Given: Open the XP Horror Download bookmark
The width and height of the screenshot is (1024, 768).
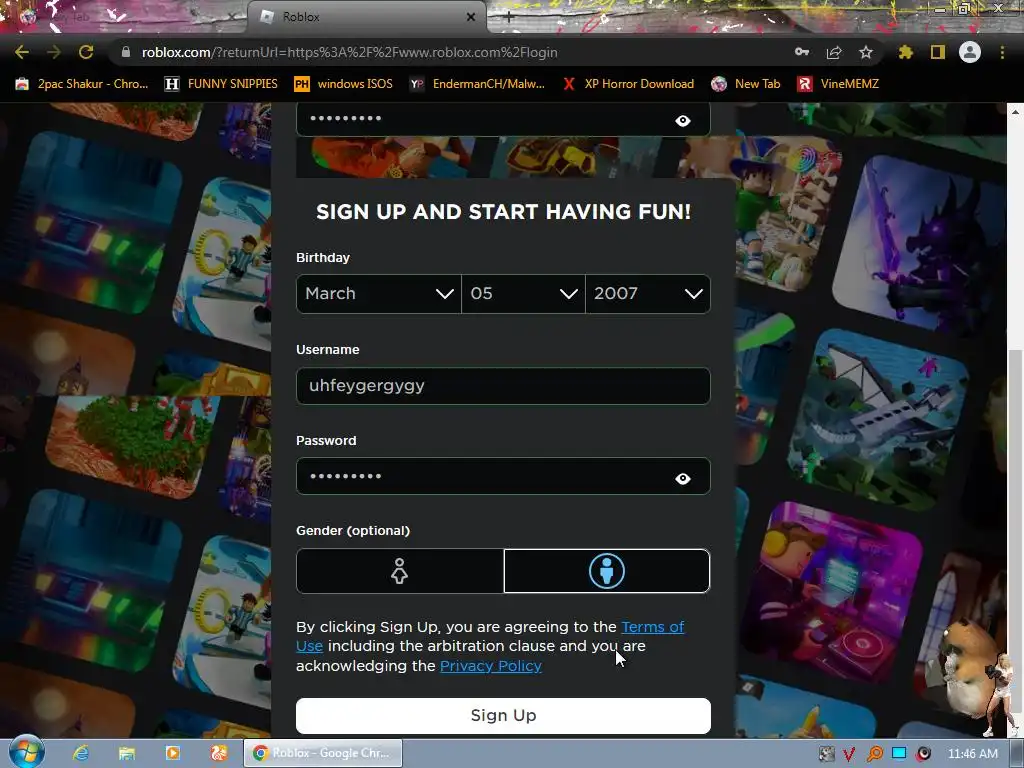Looking at the screenshot, I should point(628,84).
